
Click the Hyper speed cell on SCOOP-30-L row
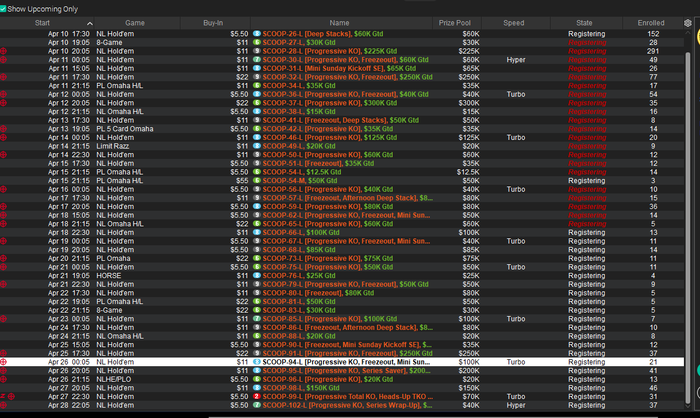click(516, 60)
